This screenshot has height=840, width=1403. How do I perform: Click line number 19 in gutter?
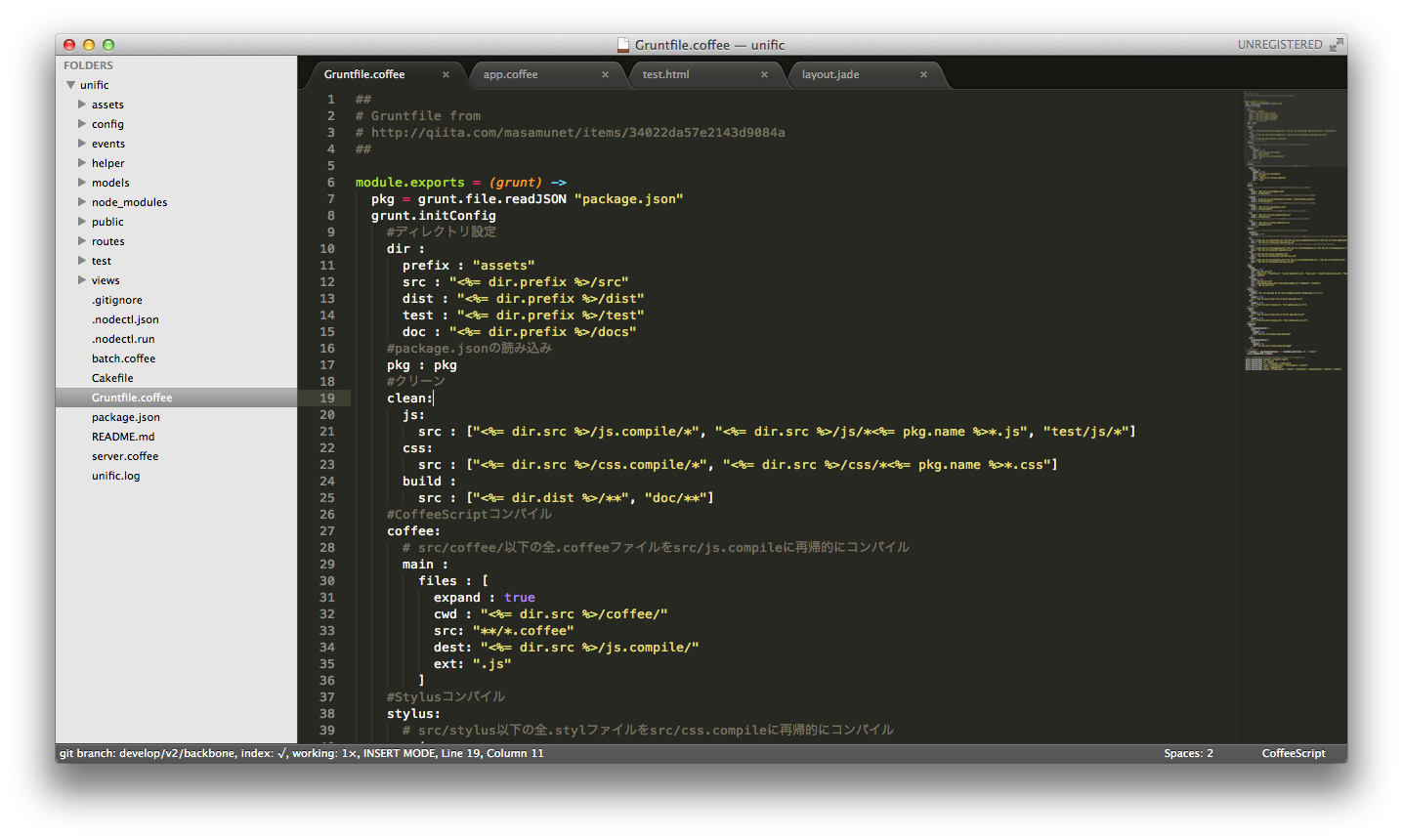coord(327,398)
